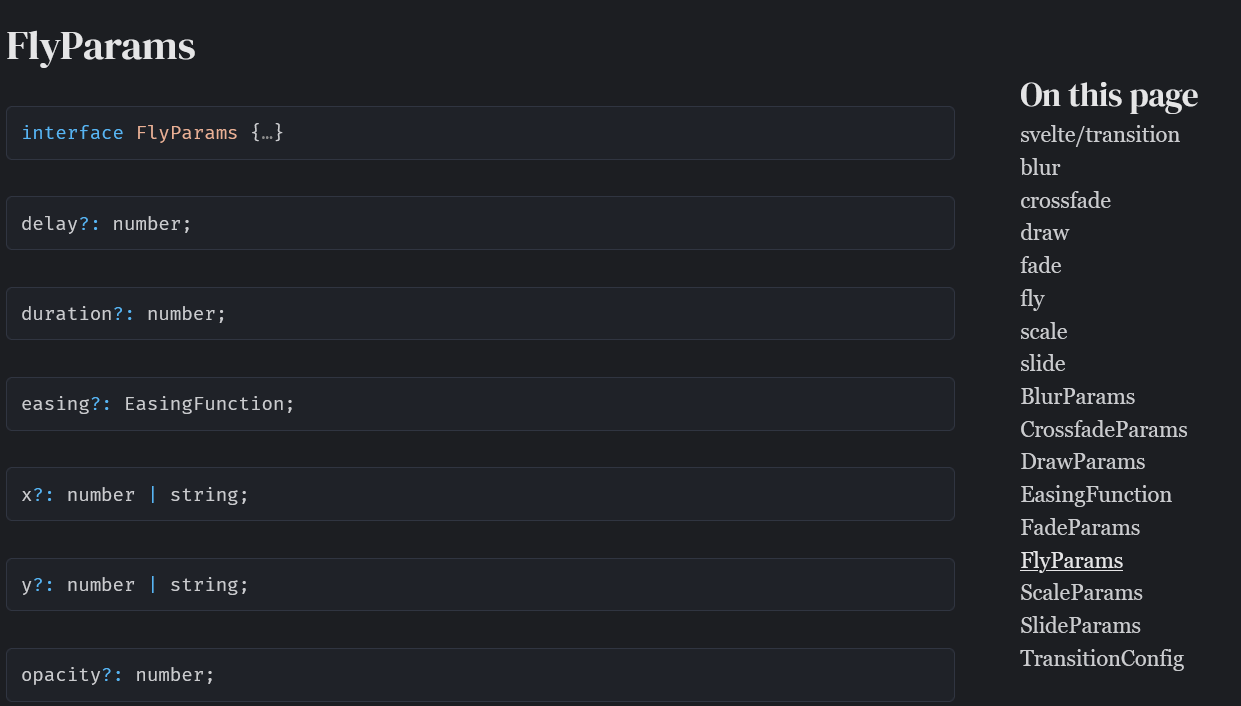Open CrossfadeParams from the outline
1241x706 pixels.
pyautogui.click(x=1103, y=430)
